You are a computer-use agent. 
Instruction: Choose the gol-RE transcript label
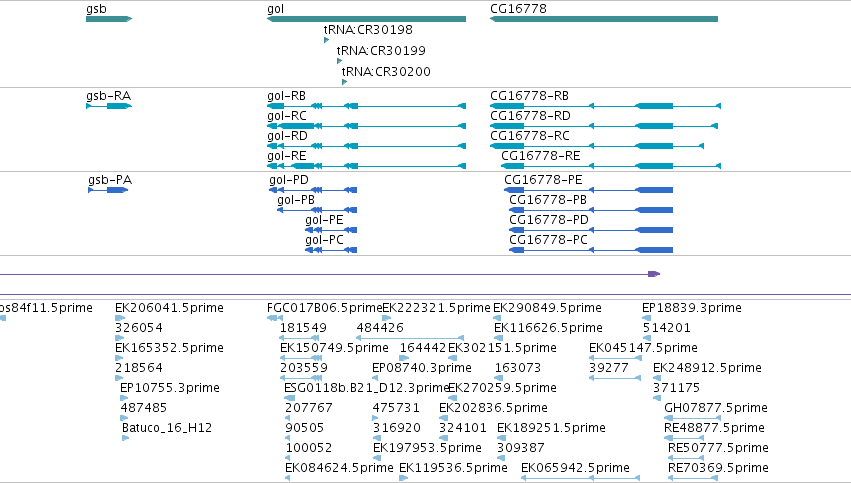287,156
